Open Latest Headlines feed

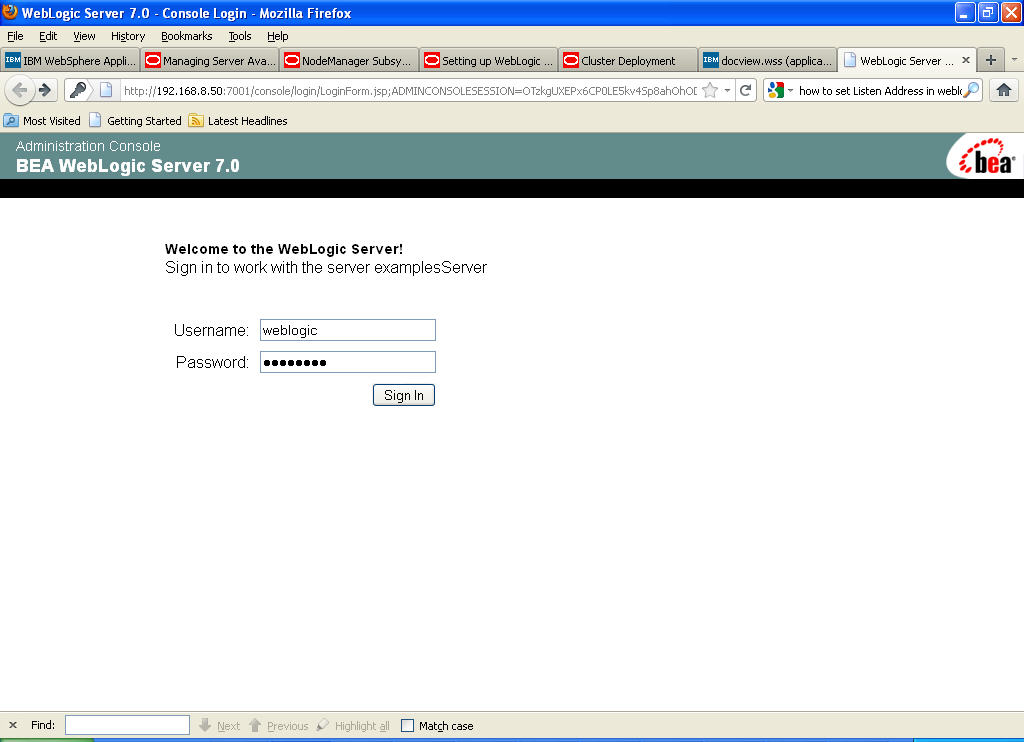[238, 121]
